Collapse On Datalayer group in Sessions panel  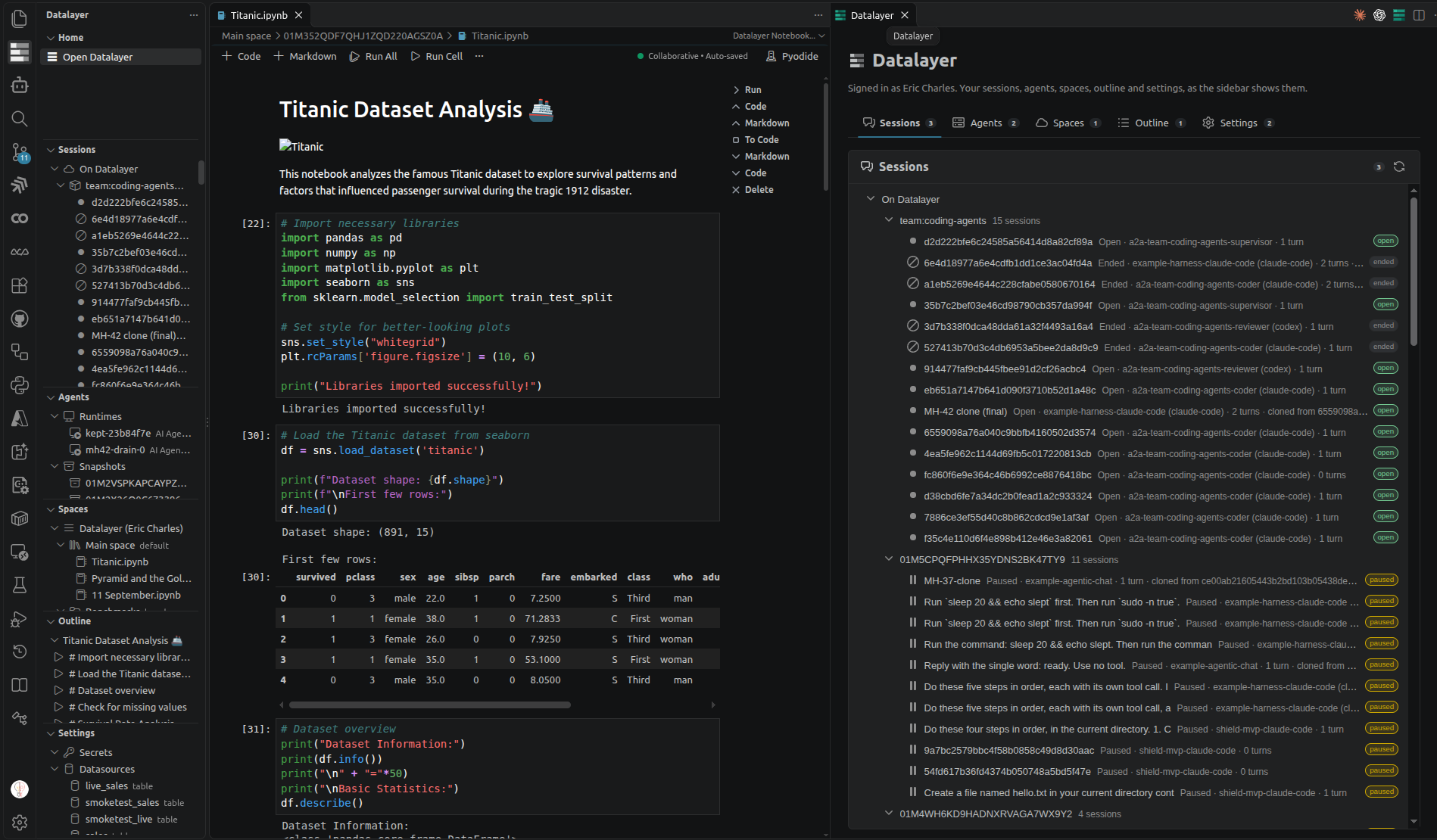click(871, 199)
